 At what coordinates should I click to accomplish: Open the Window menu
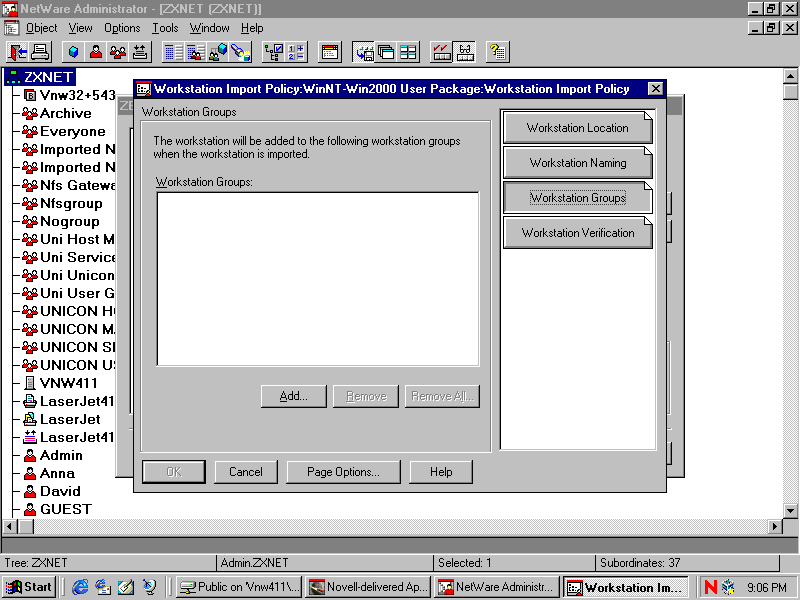click(209, 28)
